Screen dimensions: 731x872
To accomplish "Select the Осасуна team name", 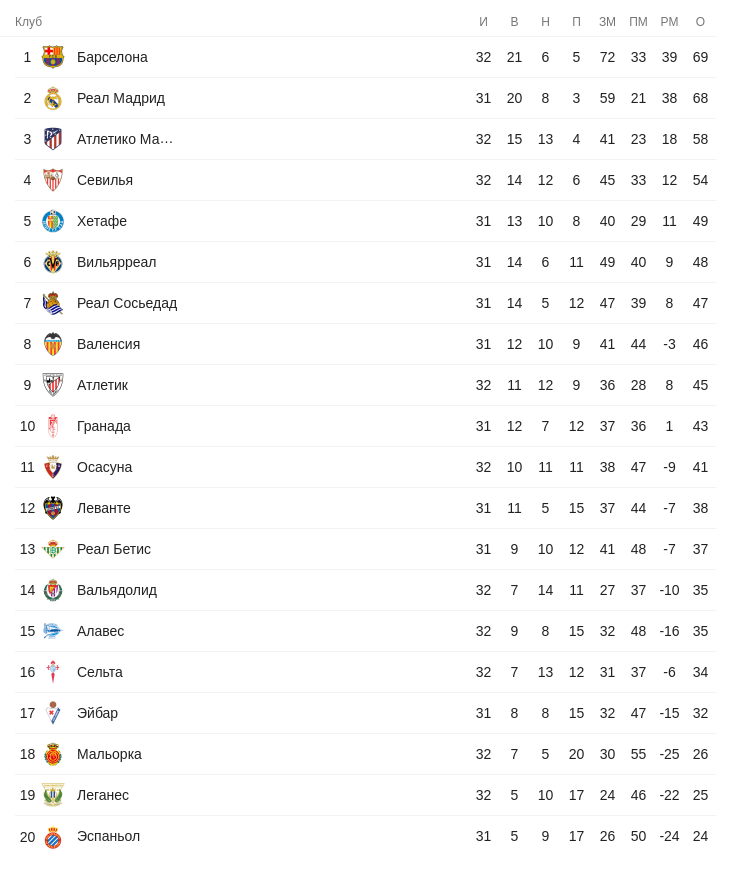I will pyautogui.click(x=104, y=467).
